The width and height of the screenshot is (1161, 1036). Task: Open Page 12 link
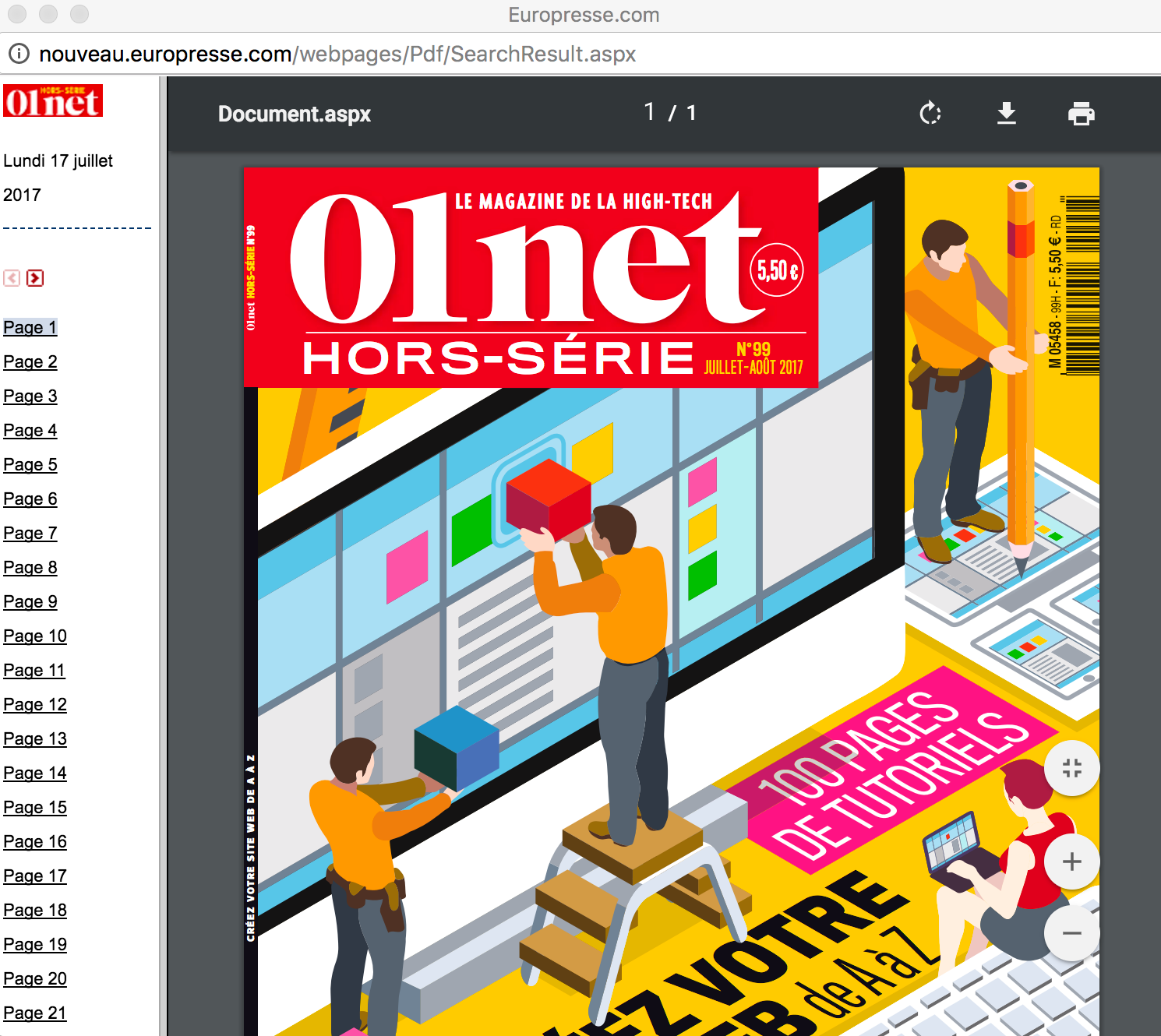35,704
